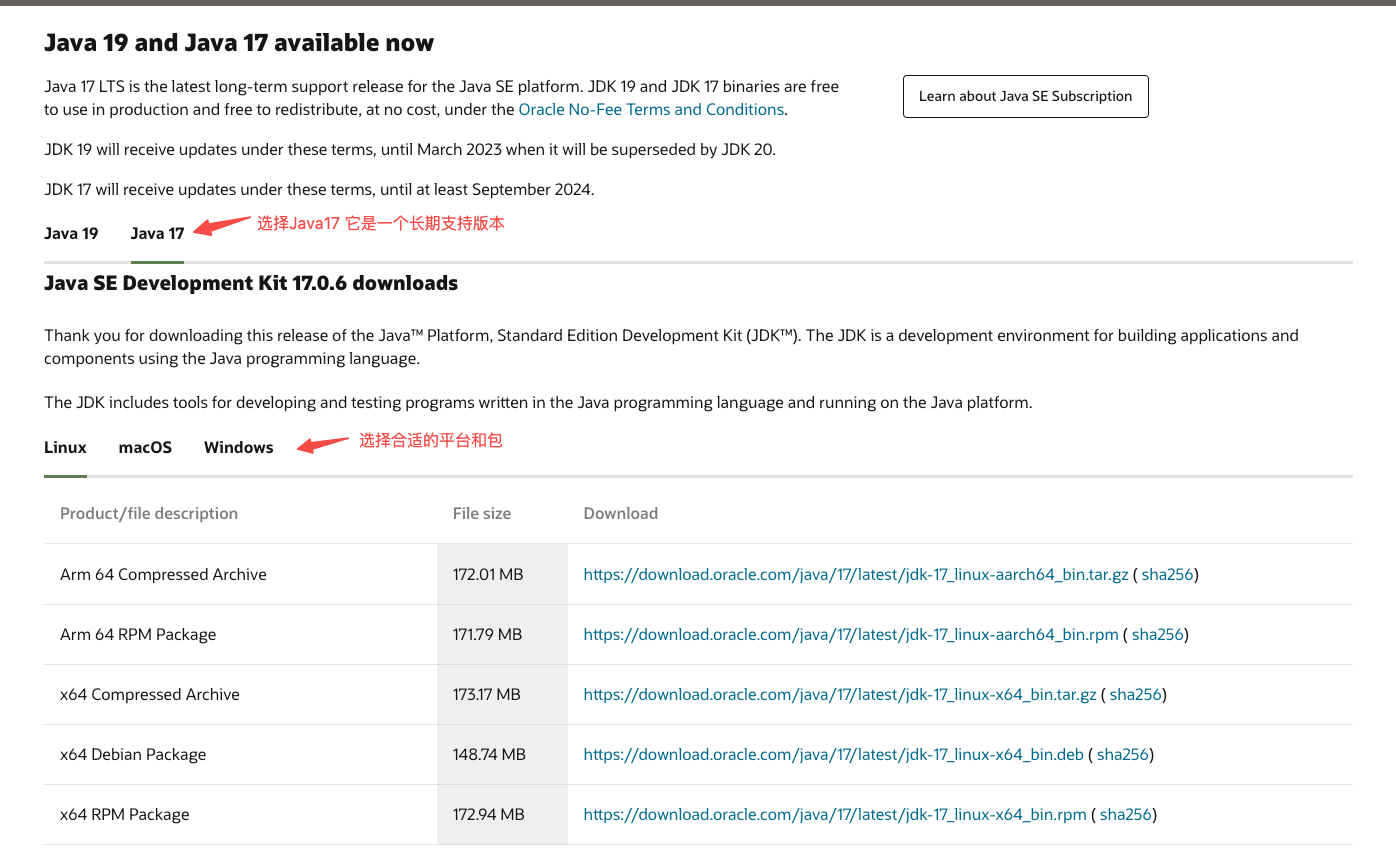1396x850 pixels.
Task: Click the Arm 64 RPM Package text
Action: pyautogui.click(x=138, y=634)
